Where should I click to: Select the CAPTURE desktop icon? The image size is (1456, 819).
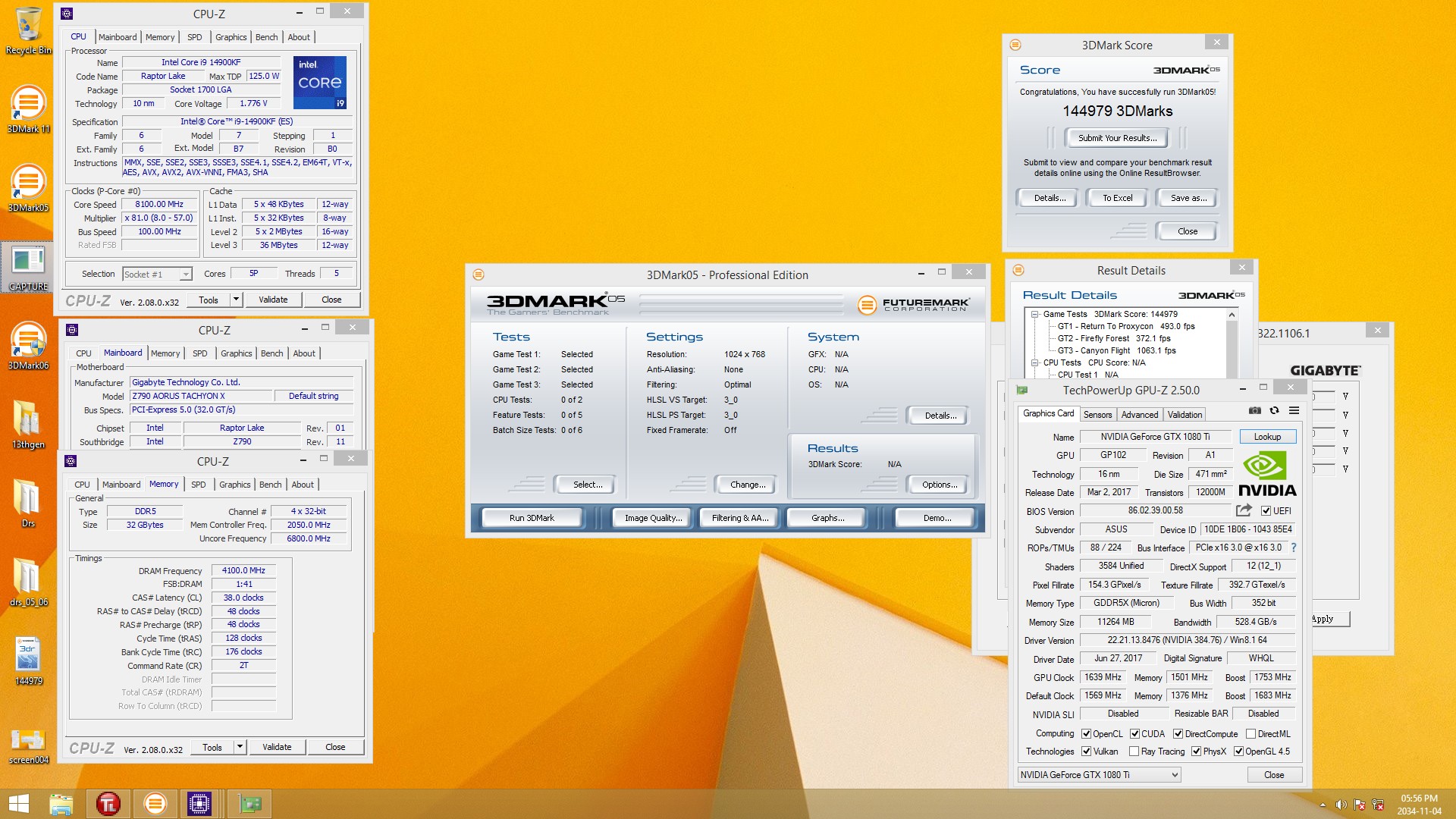28,267
